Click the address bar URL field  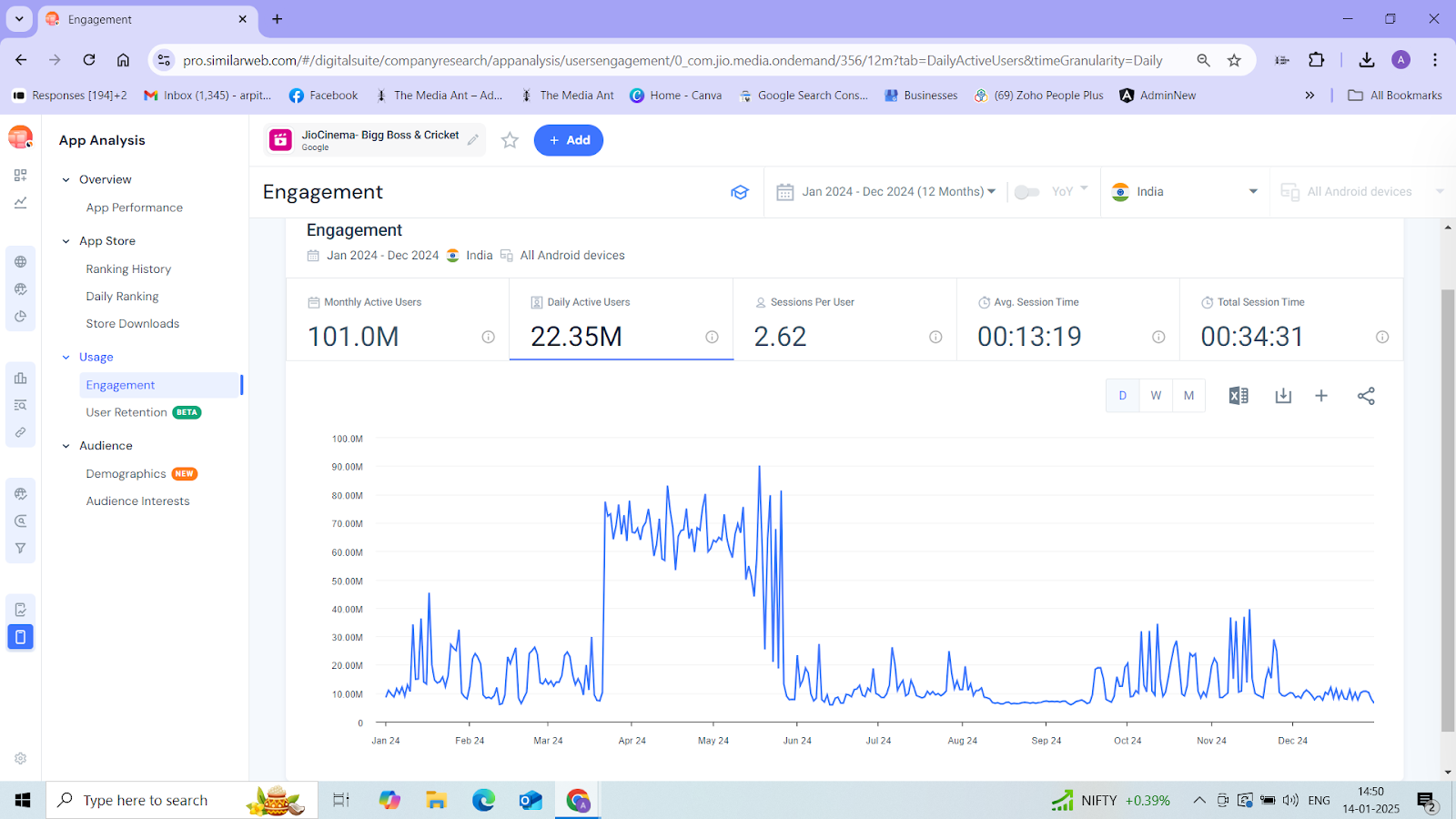pos(672,60)
